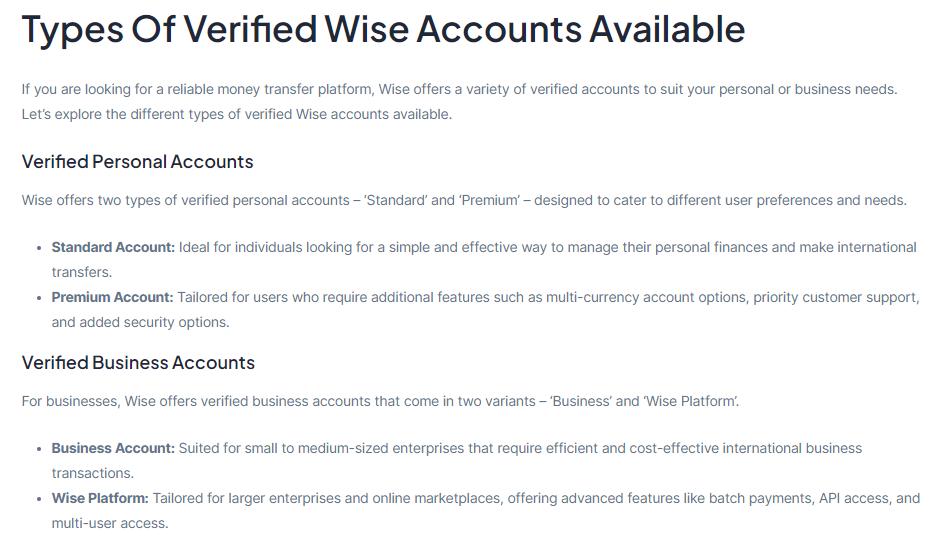Click the 'Verified Personal Accounts' subheading
The height and width of the screenshot is (550, 944).
click(x=137, y=162)
